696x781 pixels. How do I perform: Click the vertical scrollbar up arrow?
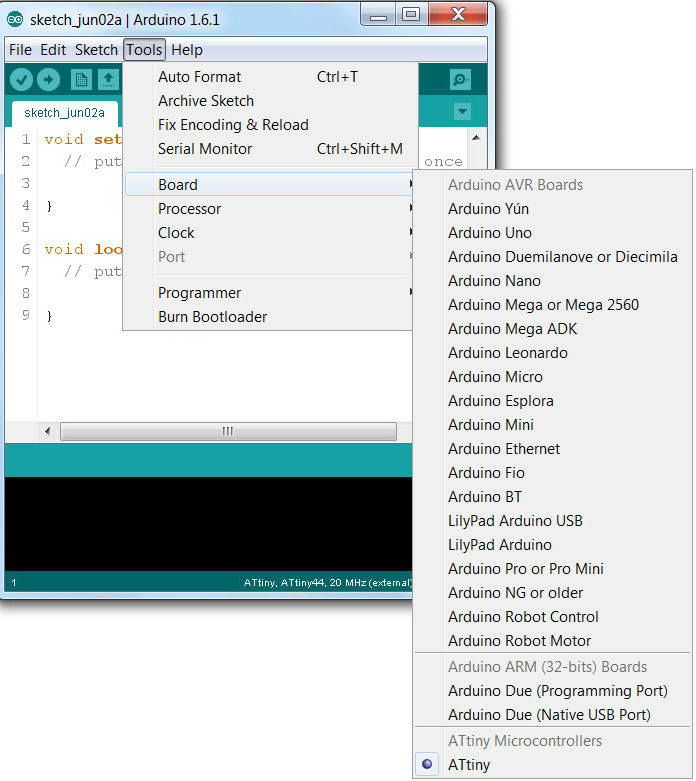click(476, 137)
